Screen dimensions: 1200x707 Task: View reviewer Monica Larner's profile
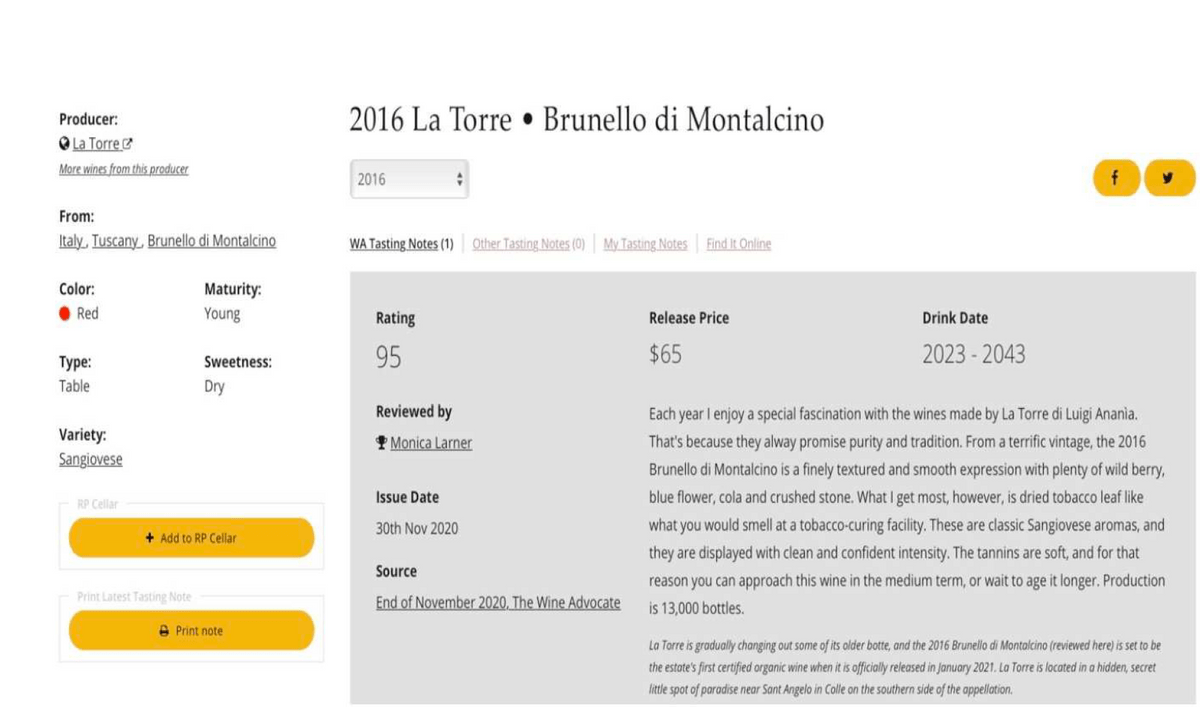point(431,443)
